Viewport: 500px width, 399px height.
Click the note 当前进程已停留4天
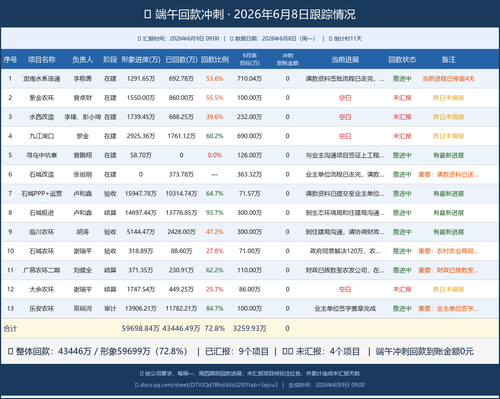(x=448, y=79)
